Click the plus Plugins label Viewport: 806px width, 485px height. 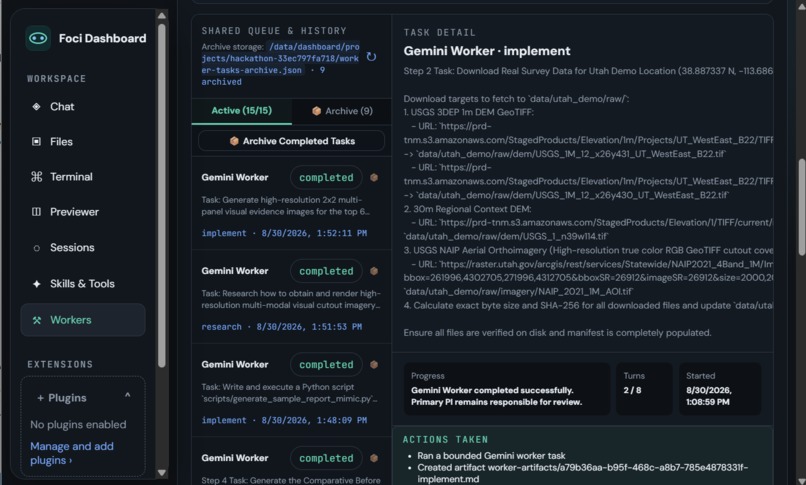62,398
